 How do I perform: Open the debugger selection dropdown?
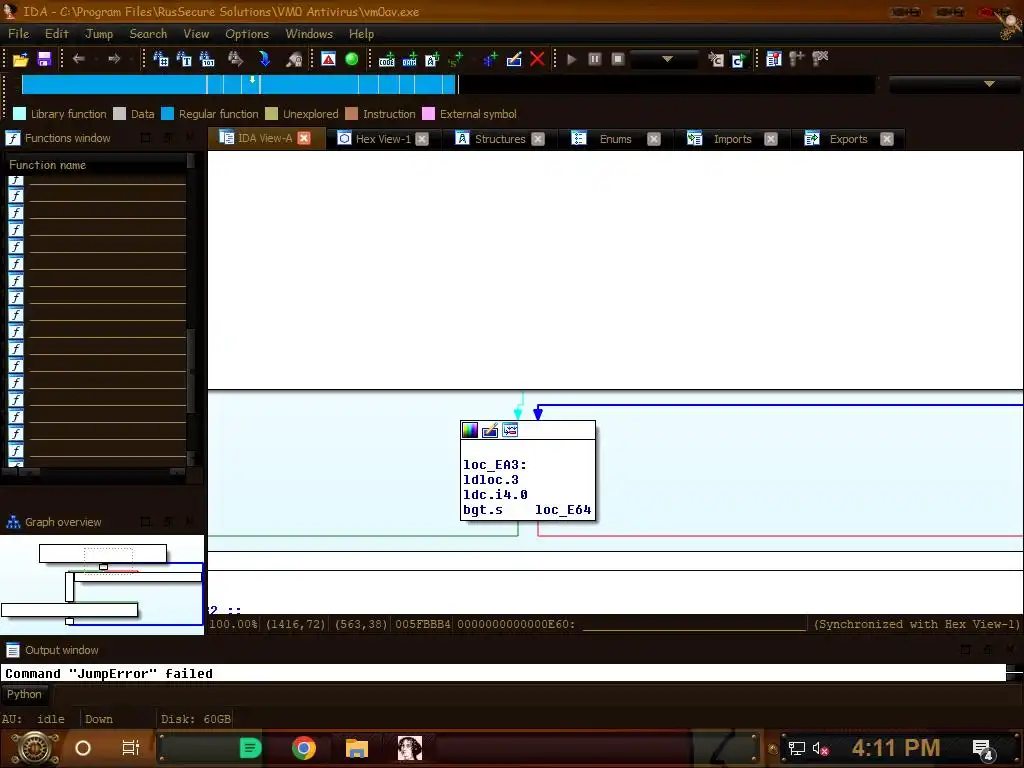tap(665, 59)
